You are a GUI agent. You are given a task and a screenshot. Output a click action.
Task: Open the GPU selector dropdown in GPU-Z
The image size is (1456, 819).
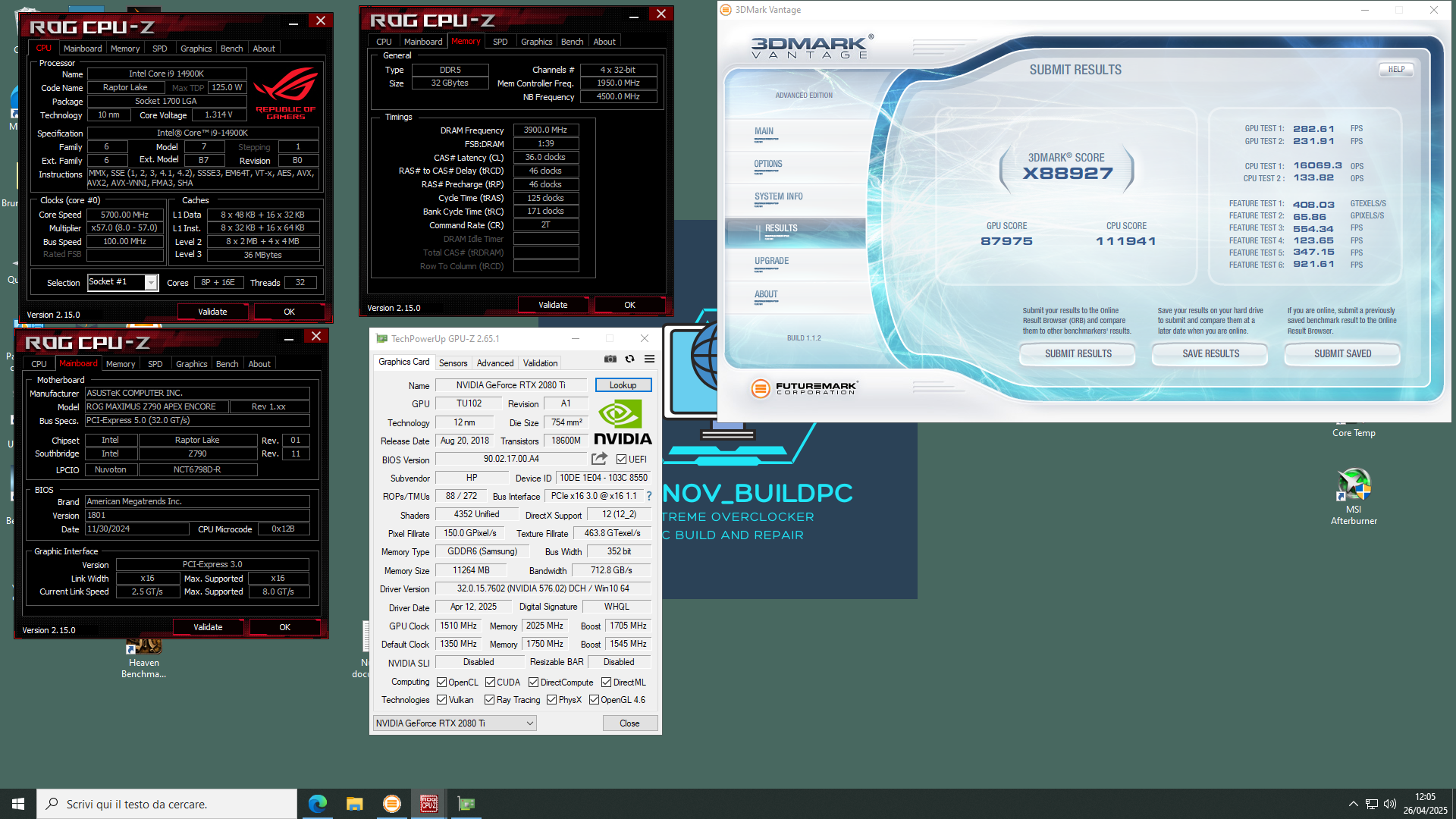point(454,723)
